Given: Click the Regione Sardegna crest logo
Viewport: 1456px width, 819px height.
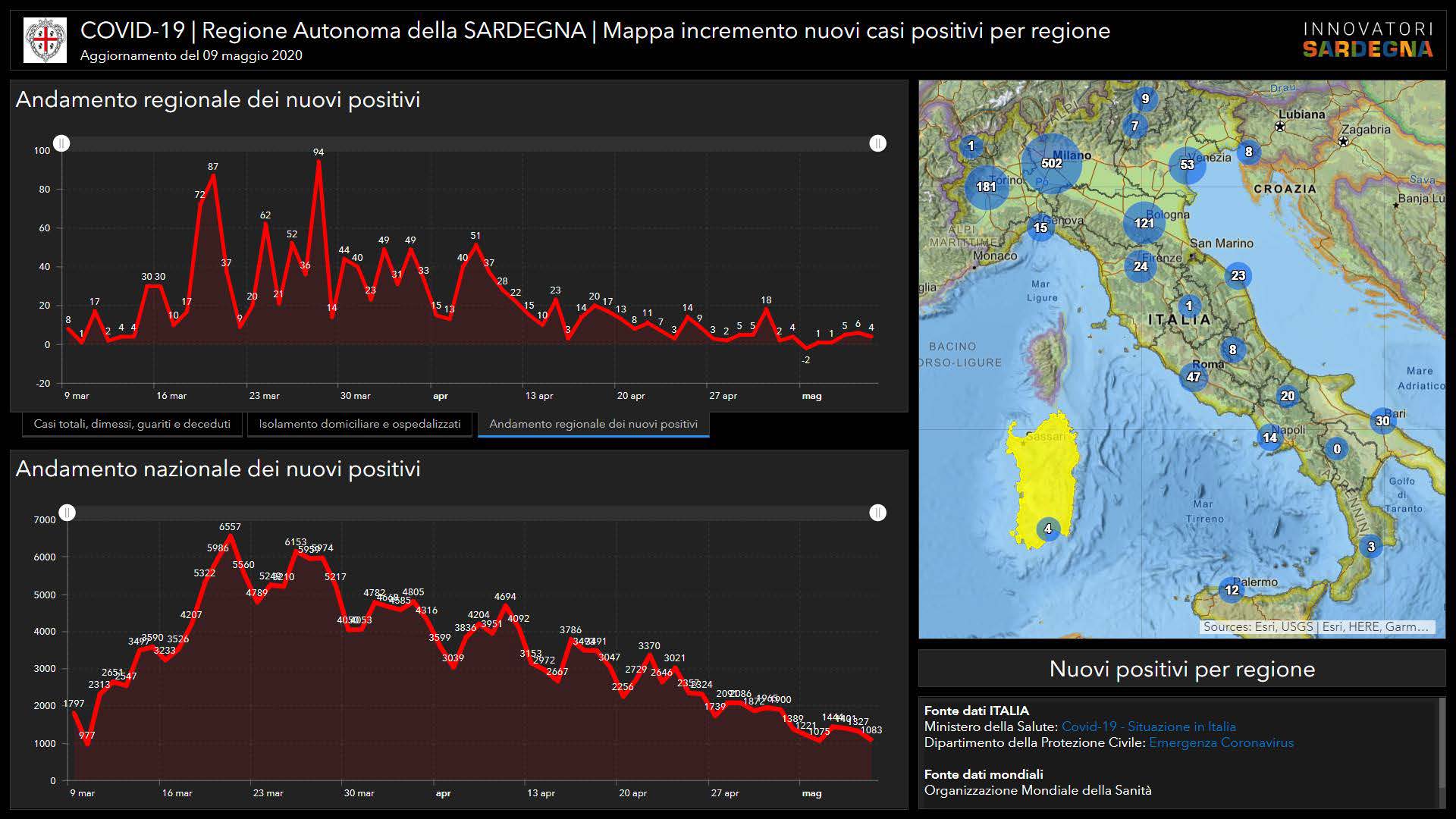Looking at the screenshot, I should click(x=45, y=40).
